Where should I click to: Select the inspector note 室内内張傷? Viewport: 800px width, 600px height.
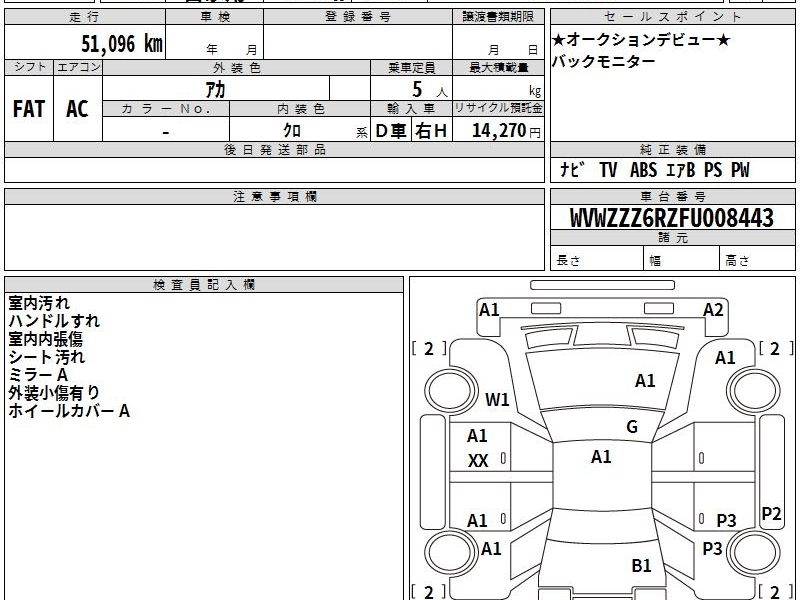pyautogui.click(x=45, y=339)
